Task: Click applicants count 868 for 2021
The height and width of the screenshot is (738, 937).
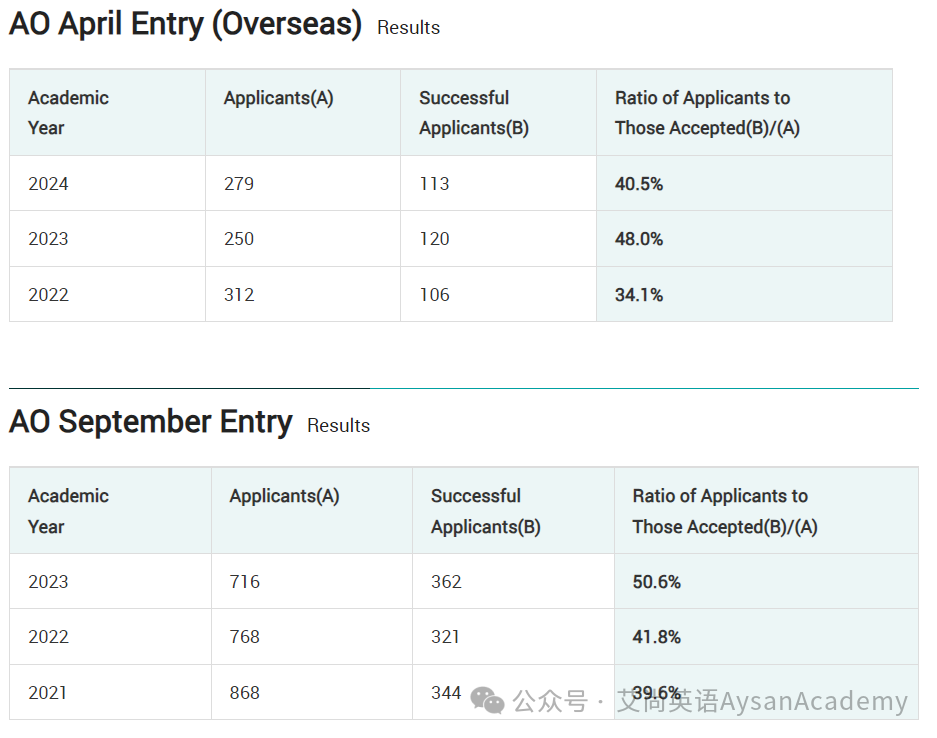Action: (x=244, y=693)
